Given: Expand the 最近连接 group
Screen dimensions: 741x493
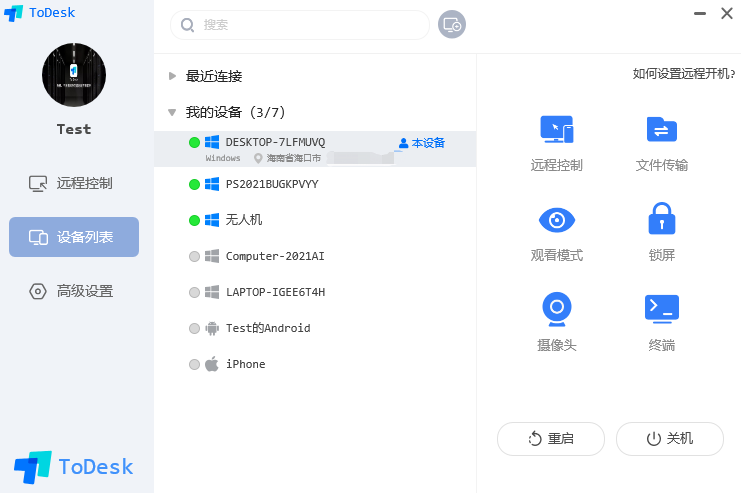Looking at the screenshot, I should point(172,76).
